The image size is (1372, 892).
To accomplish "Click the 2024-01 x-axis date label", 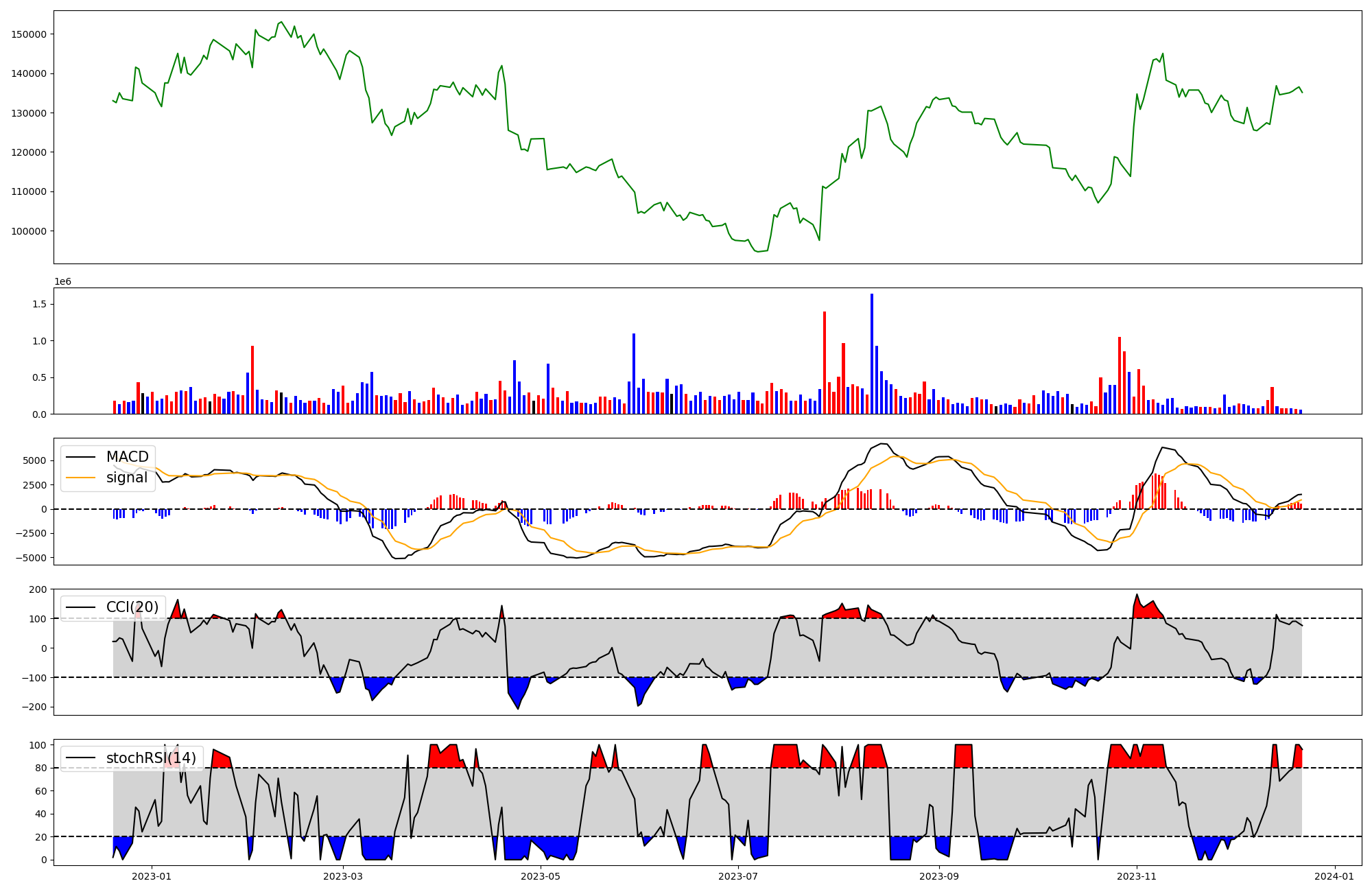I will (x=1334, y=876).
